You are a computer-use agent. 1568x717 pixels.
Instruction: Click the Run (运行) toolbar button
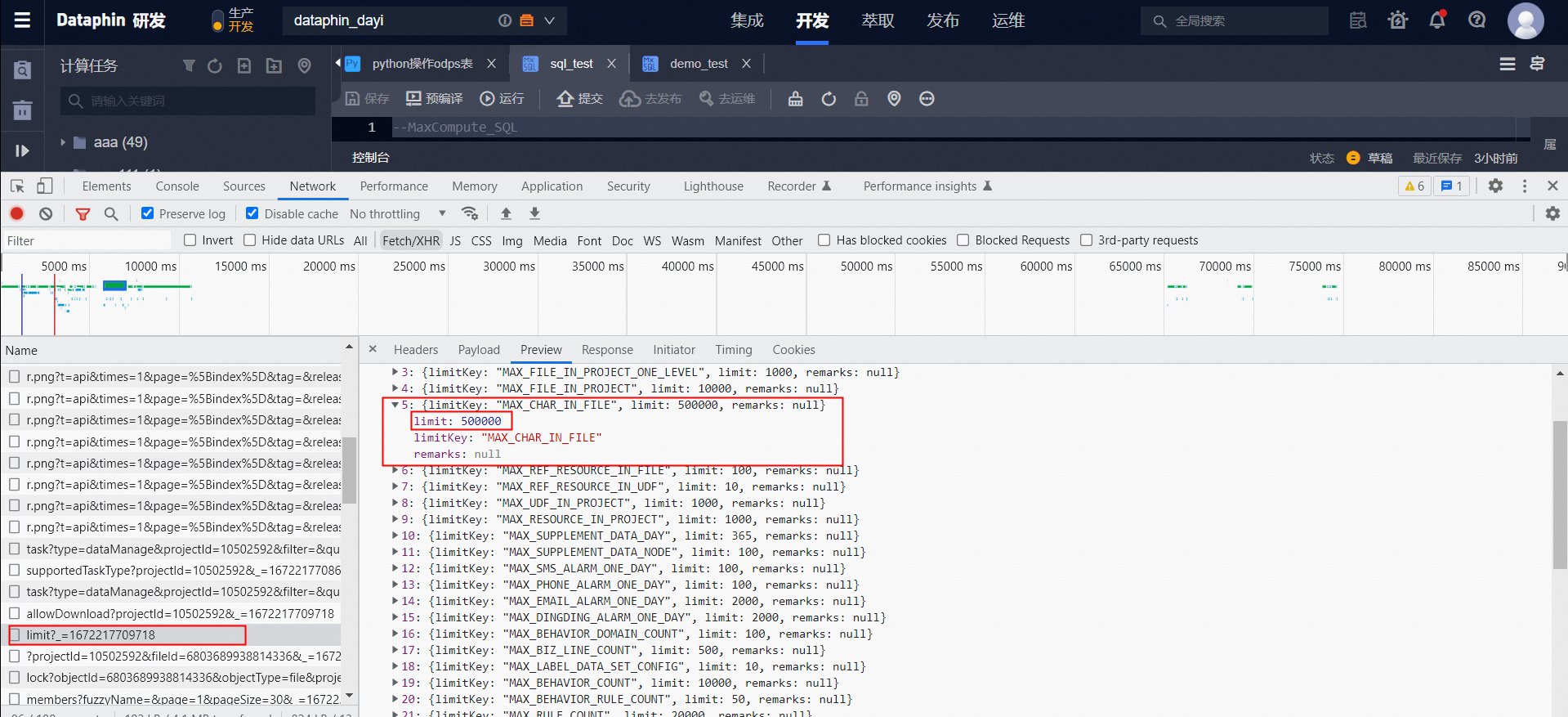click(502, 99)
